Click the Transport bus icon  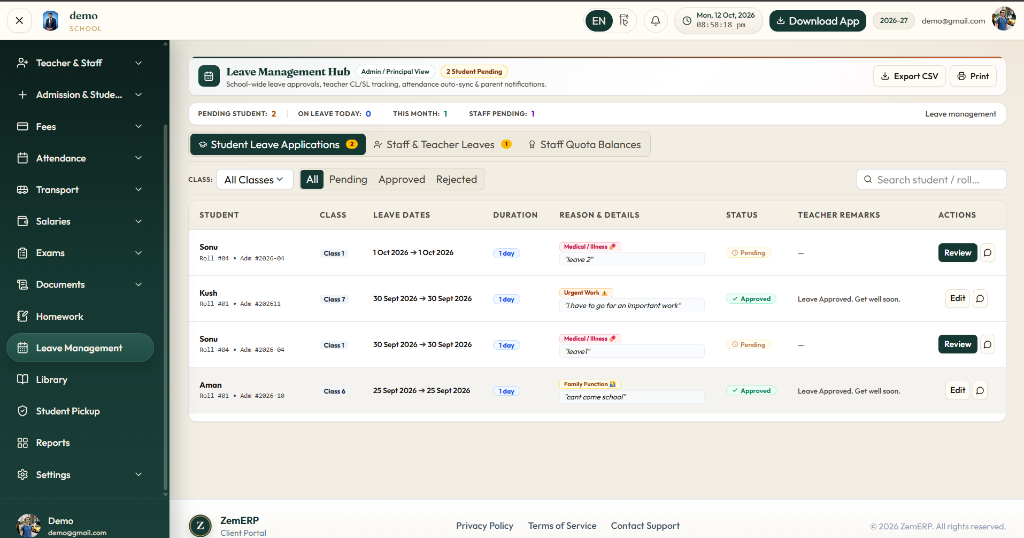pyautogui.click(x=22, y=190)
